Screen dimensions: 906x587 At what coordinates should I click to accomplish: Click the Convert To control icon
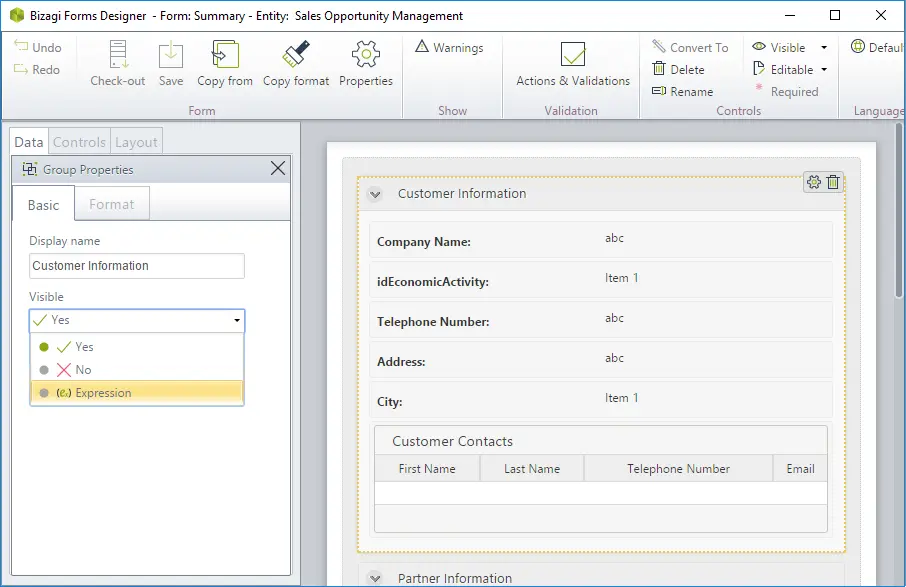(x=659, y=46)
